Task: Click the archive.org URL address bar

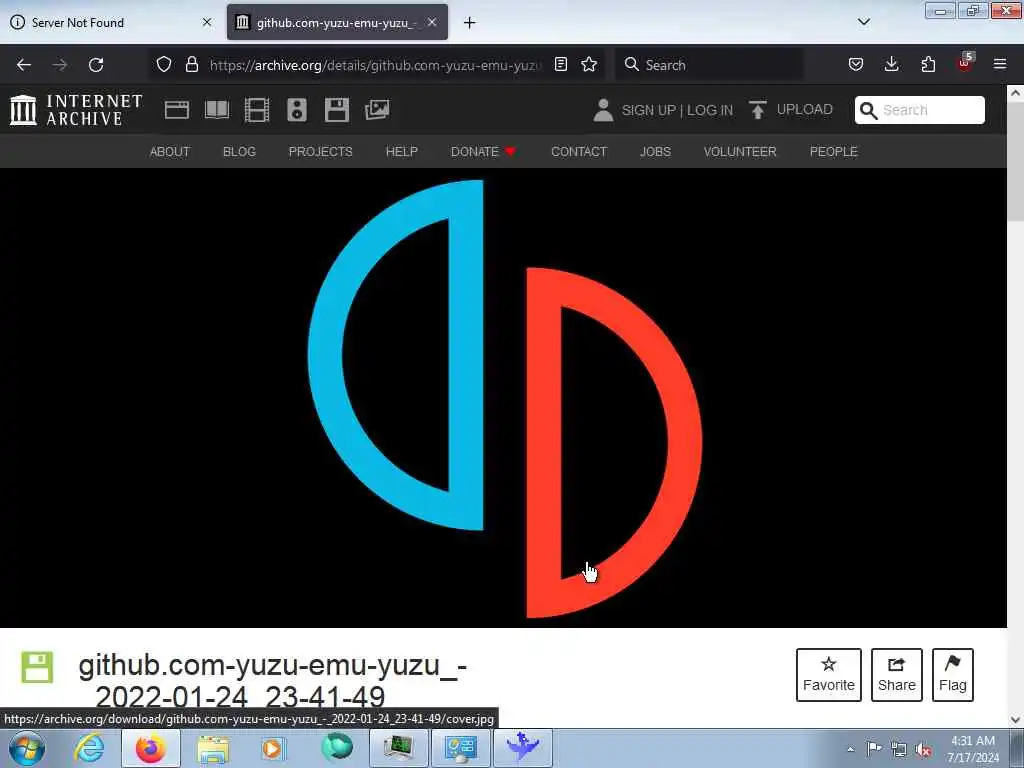Action: point(376,65)
